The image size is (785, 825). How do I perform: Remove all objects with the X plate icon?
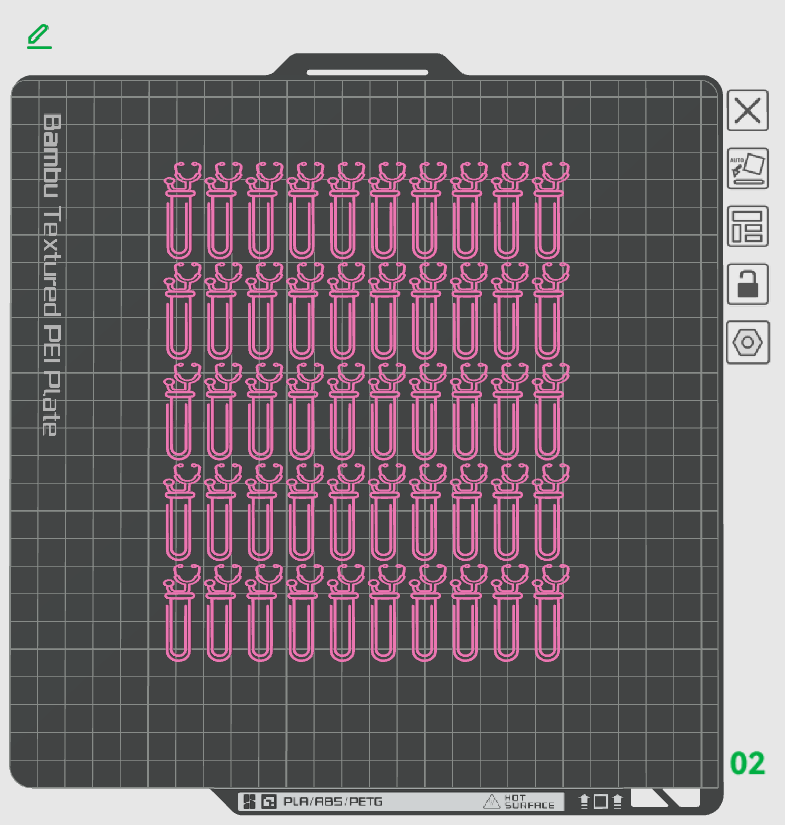[x=748, y=110]
